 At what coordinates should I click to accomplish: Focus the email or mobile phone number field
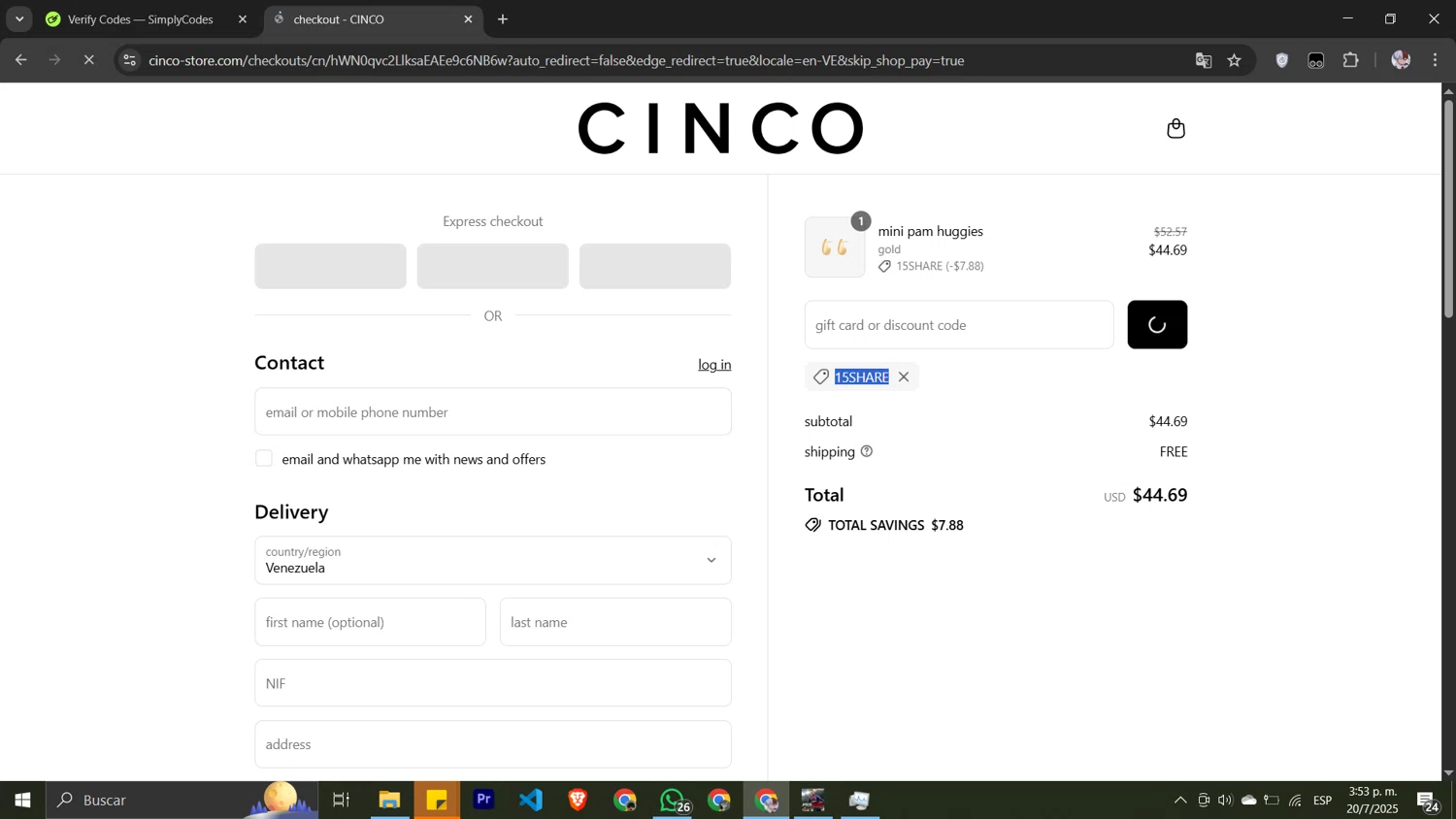493,411
